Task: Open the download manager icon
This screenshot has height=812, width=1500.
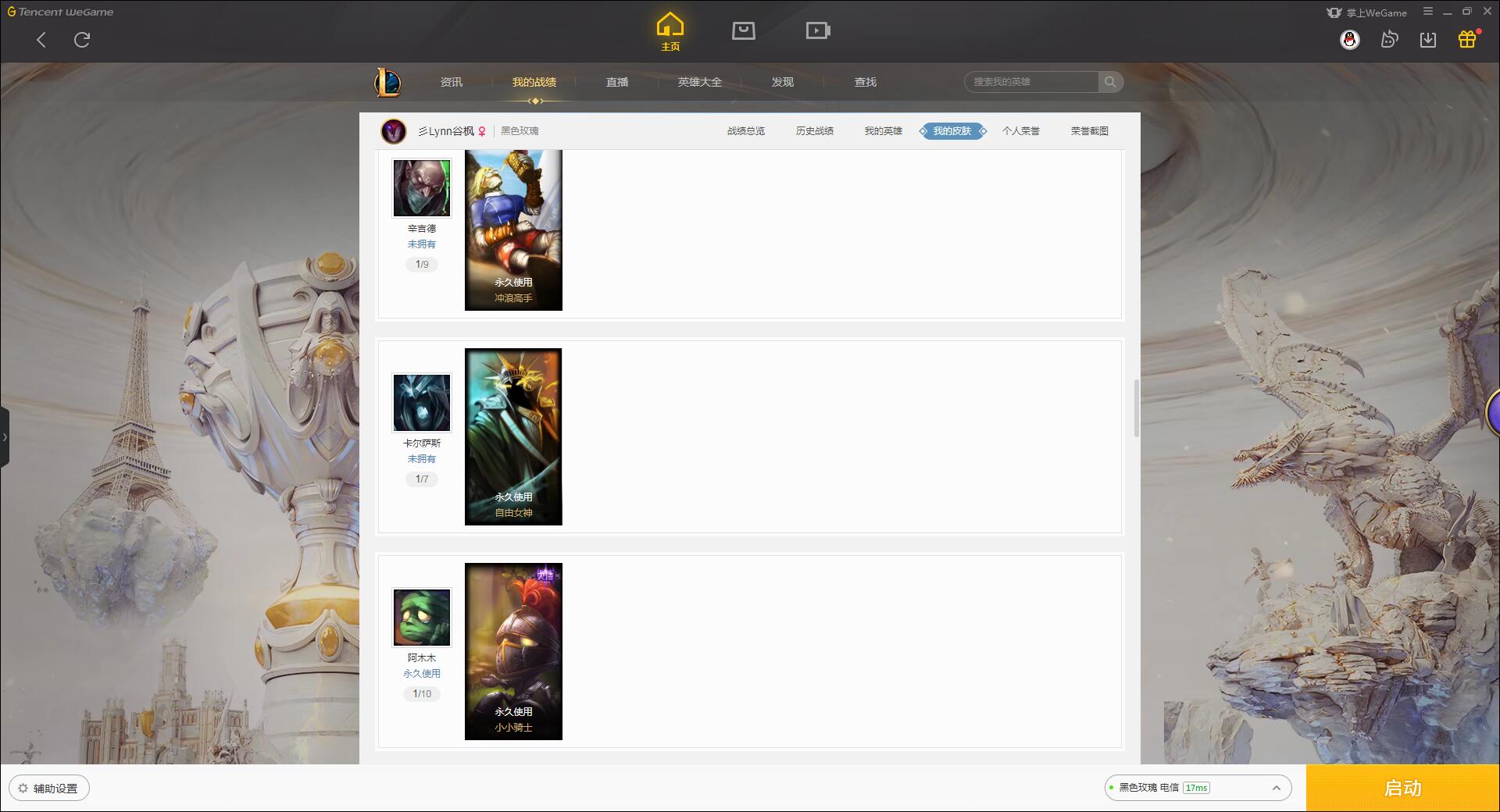Action: click(1428, 40)
